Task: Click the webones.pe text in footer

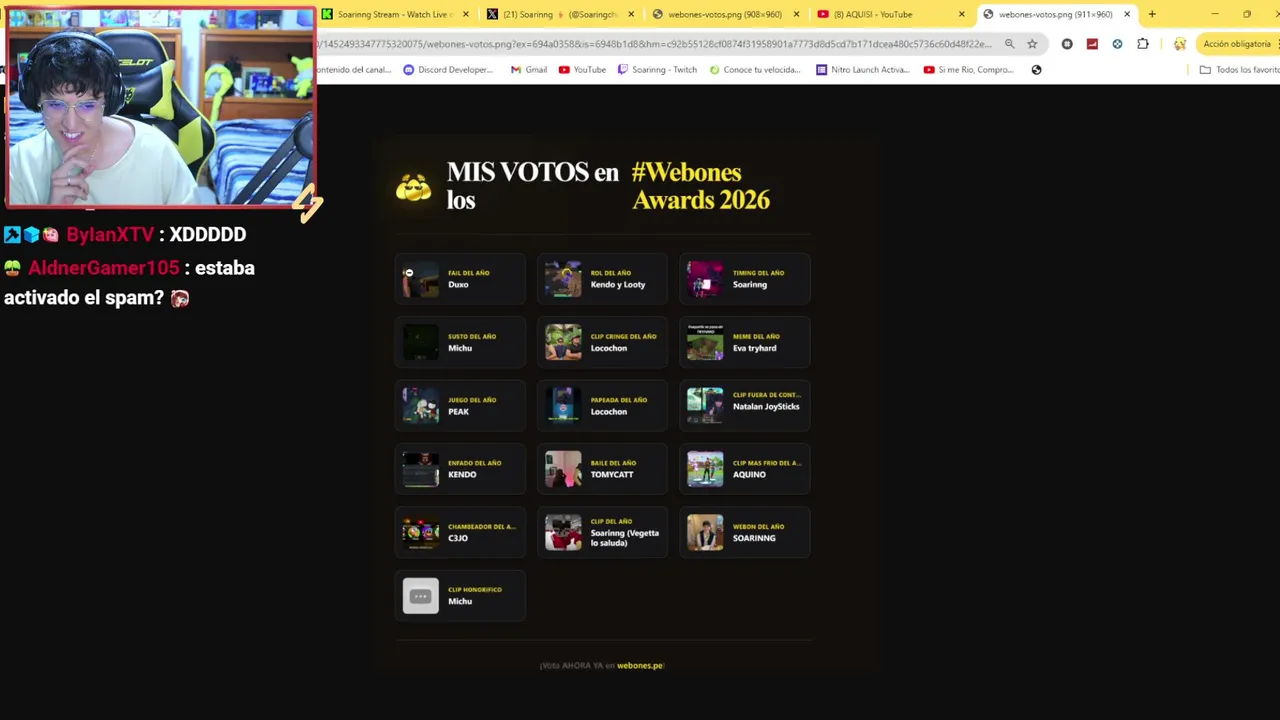Action: (640, 666)
